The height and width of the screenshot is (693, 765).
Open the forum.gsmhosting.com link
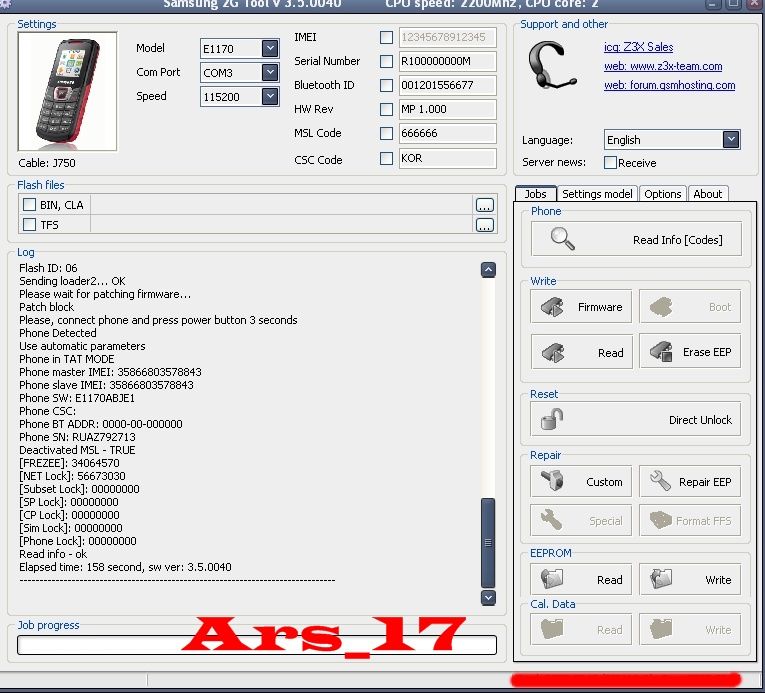(x=669, y=85)
